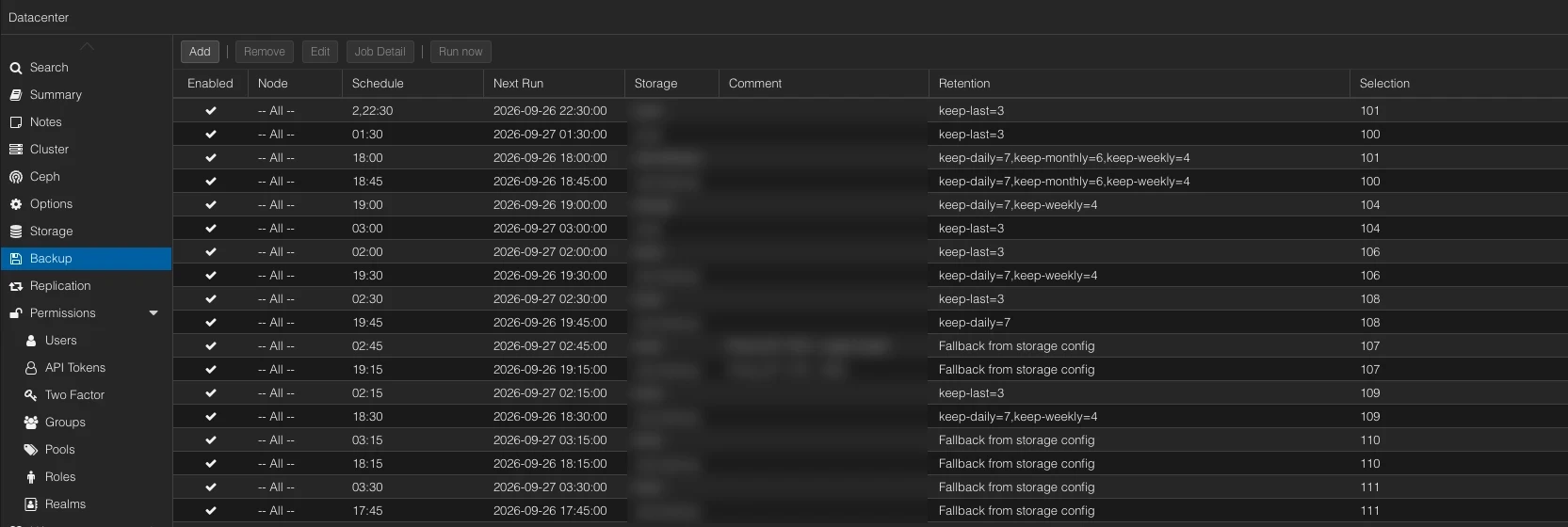Screen dimensions: 1568x527
Task: Sort by the Node column header
Action: point(295,84)
